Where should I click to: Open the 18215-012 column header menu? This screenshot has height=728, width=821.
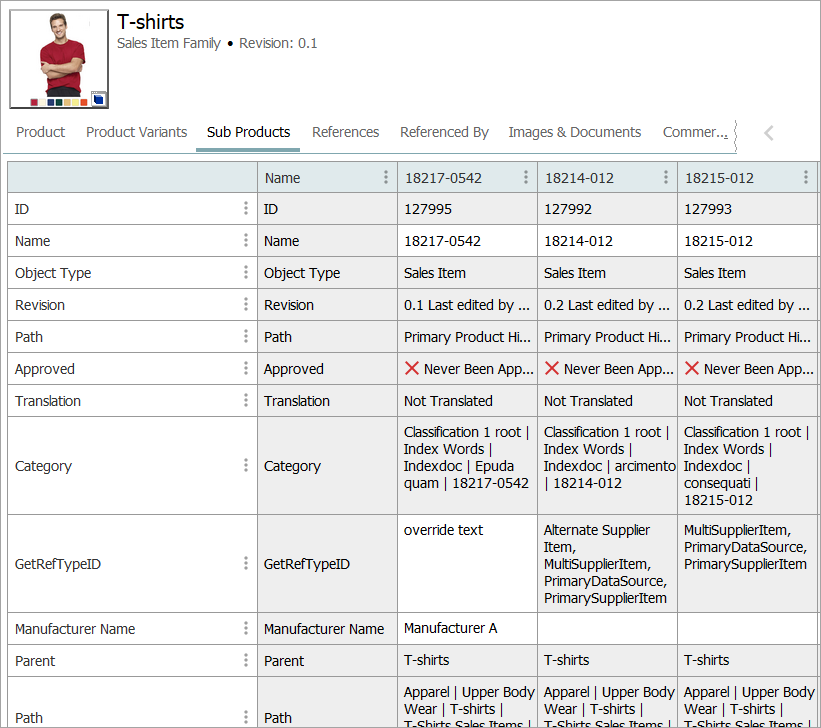[x=806, y=178]
